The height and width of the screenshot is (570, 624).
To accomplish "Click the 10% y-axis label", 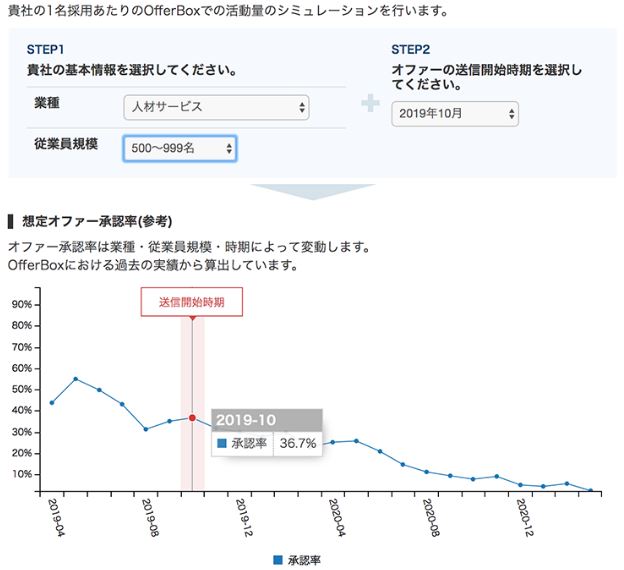I will point(21,474).
